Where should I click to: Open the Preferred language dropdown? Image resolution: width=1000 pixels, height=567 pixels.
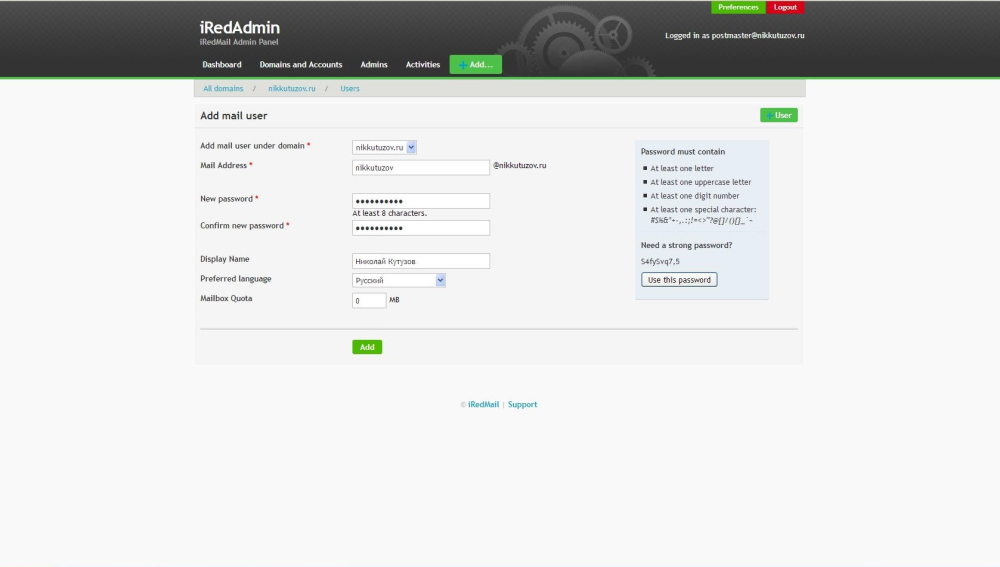pos(399,280)
